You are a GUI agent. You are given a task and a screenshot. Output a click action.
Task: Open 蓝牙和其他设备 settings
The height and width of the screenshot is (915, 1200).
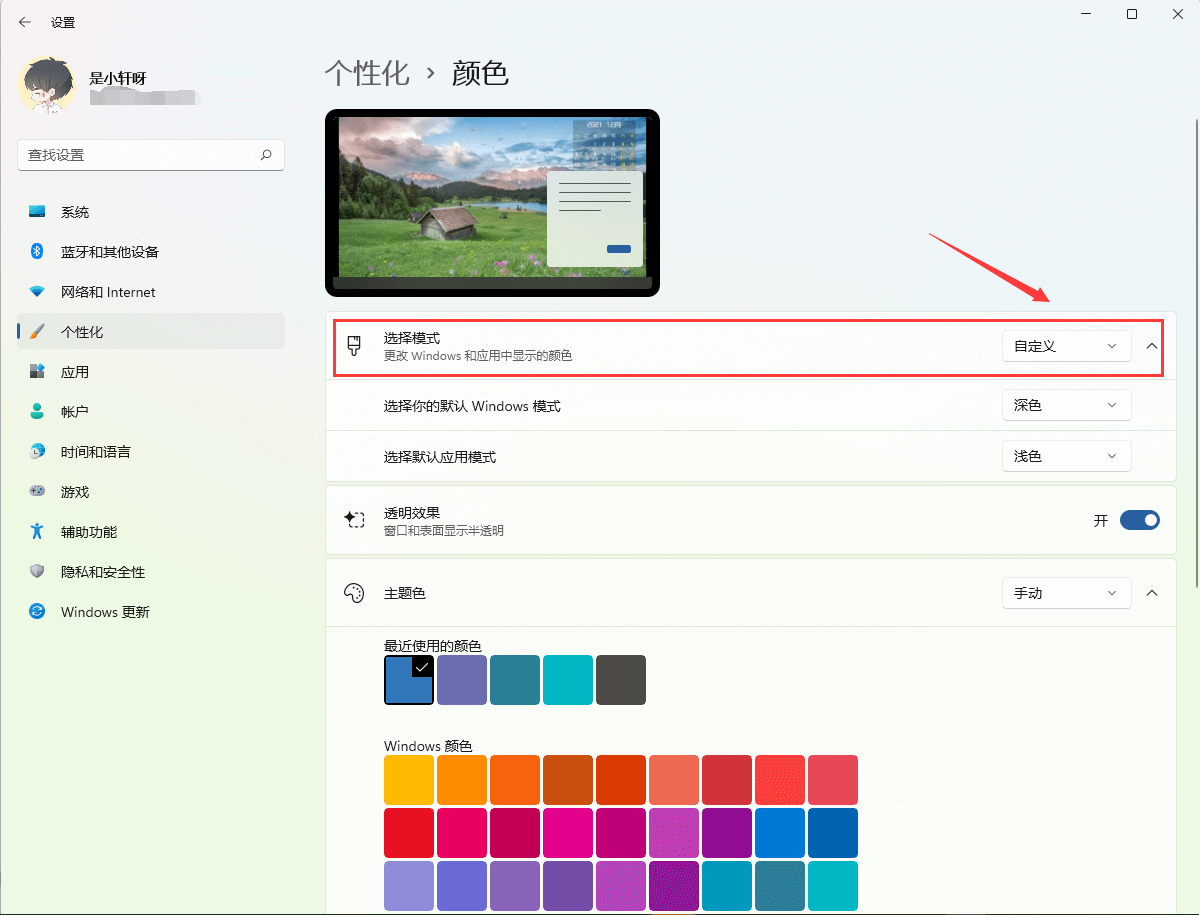point(110,251)
